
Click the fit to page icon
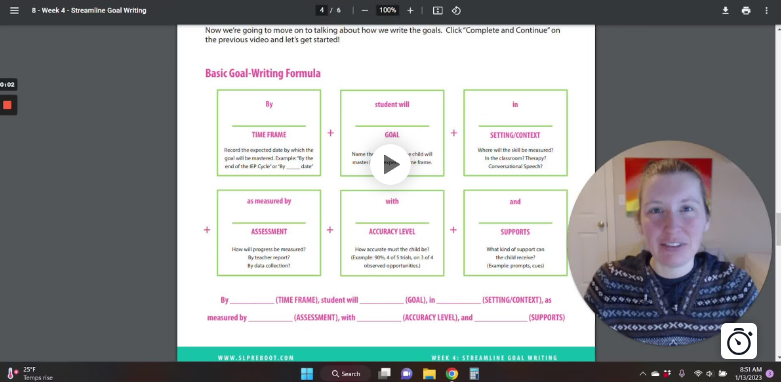437,10
